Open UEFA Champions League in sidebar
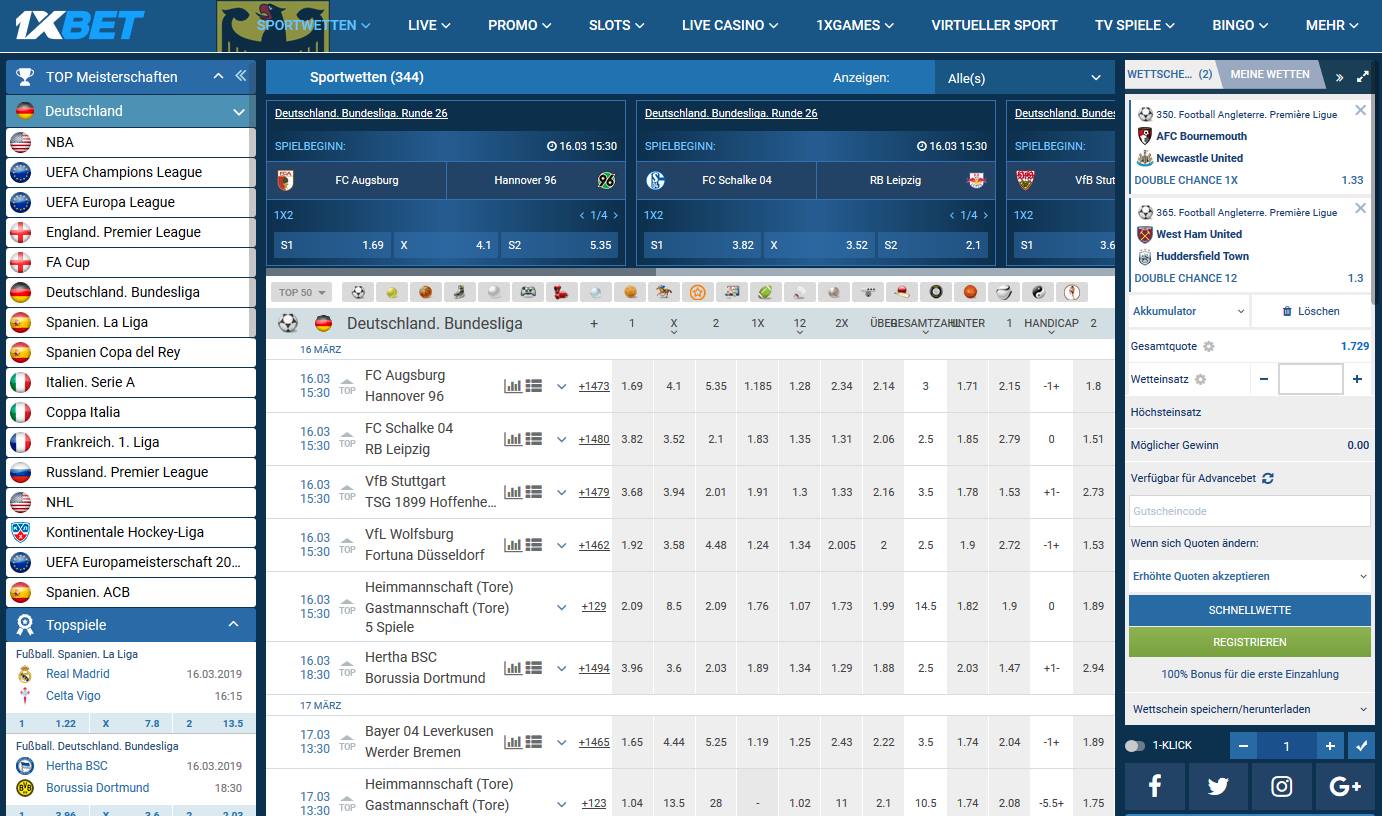 point(131,172)
